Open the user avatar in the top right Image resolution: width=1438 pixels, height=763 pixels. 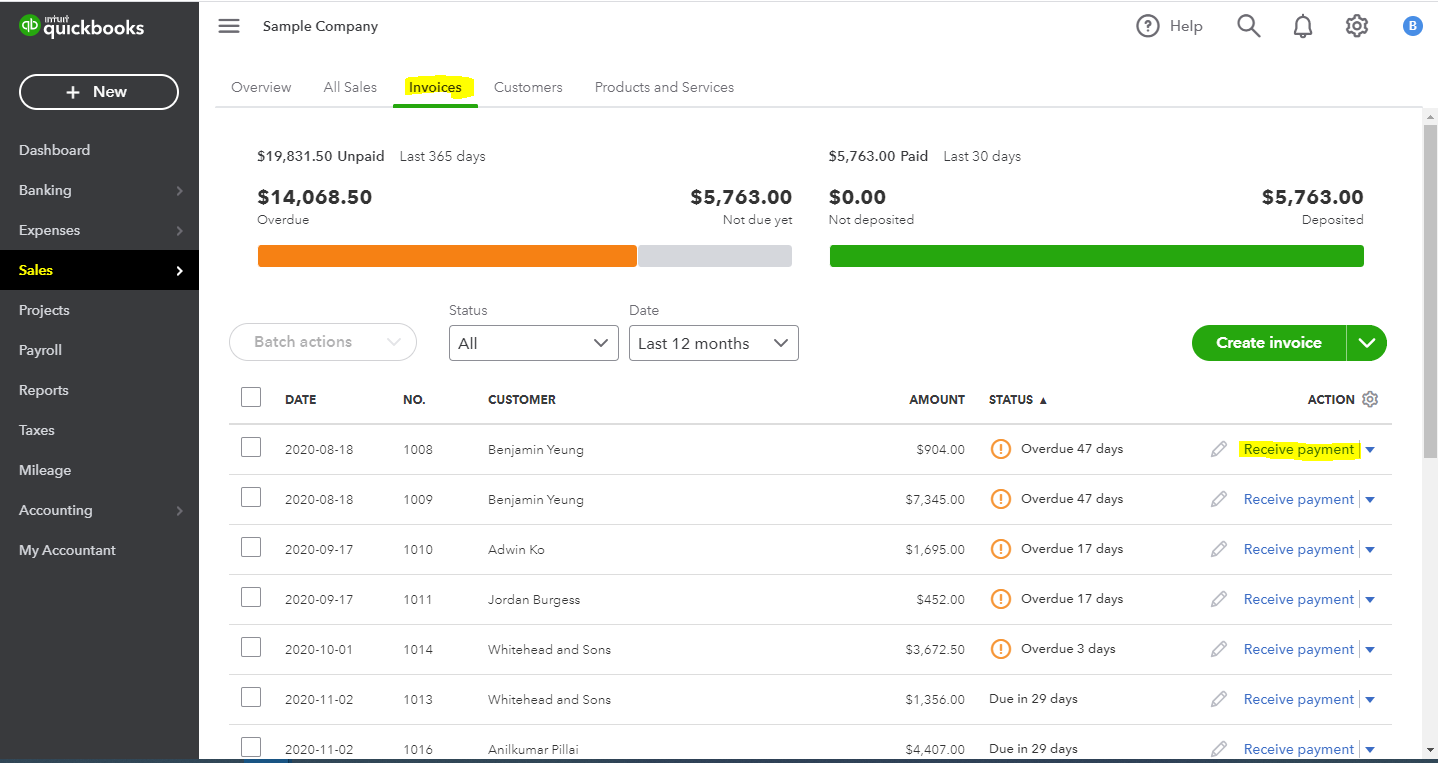[1412, 25]
